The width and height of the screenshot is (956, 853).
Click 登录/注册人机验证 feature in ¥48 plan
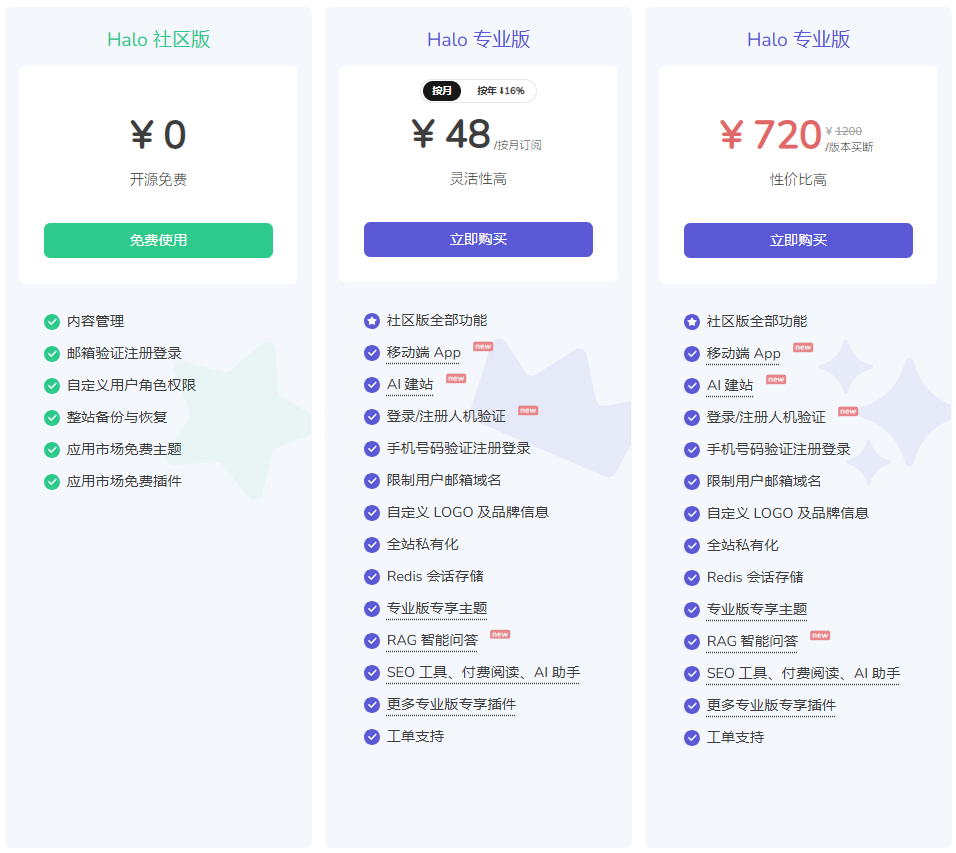446,416
